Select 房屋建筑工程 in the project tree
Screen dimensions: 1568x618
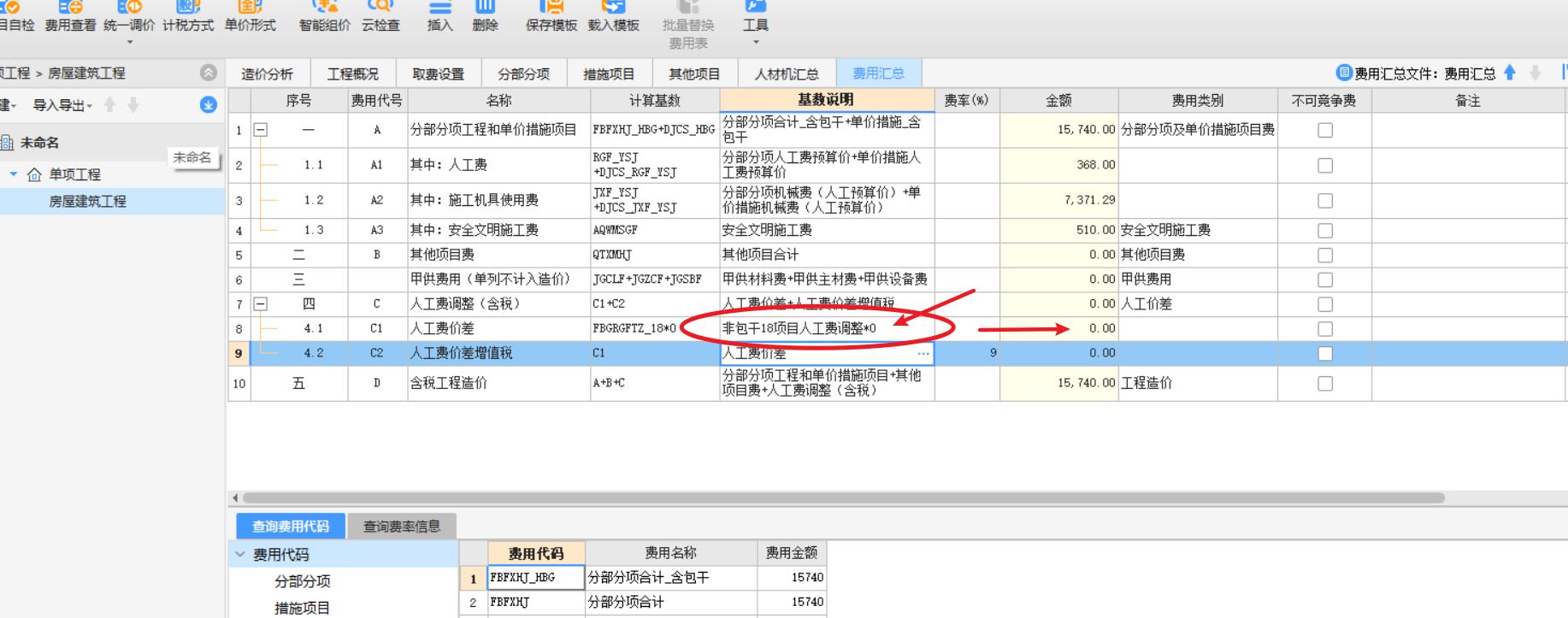[87, 201]
